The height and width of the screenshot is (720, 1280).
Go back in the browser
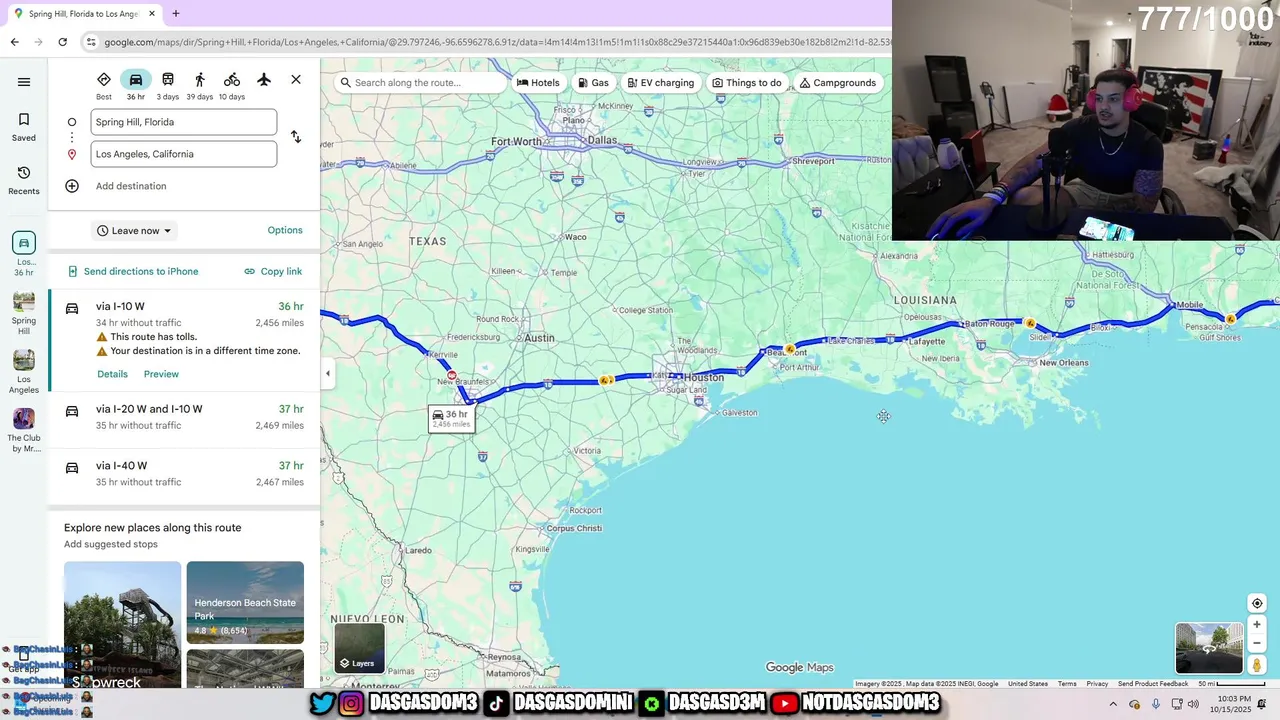click(x=14, y=42)
